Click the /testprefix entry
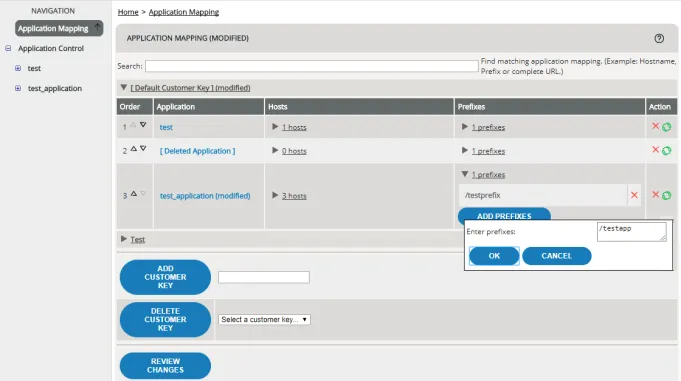 (542, 195)
